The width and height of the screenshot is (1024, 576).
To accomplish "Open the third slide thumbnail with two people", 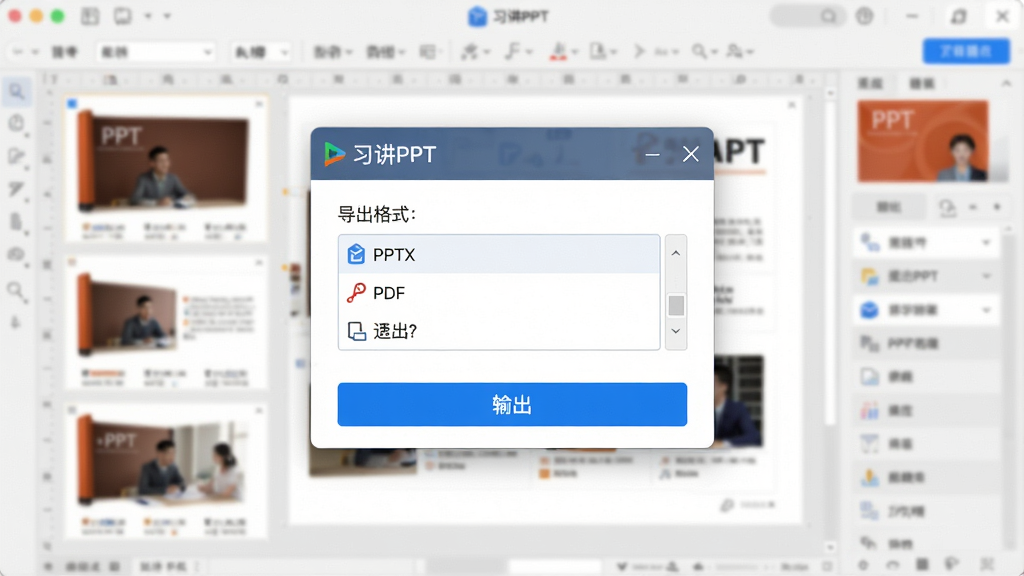I will click(x=166, y=472).
